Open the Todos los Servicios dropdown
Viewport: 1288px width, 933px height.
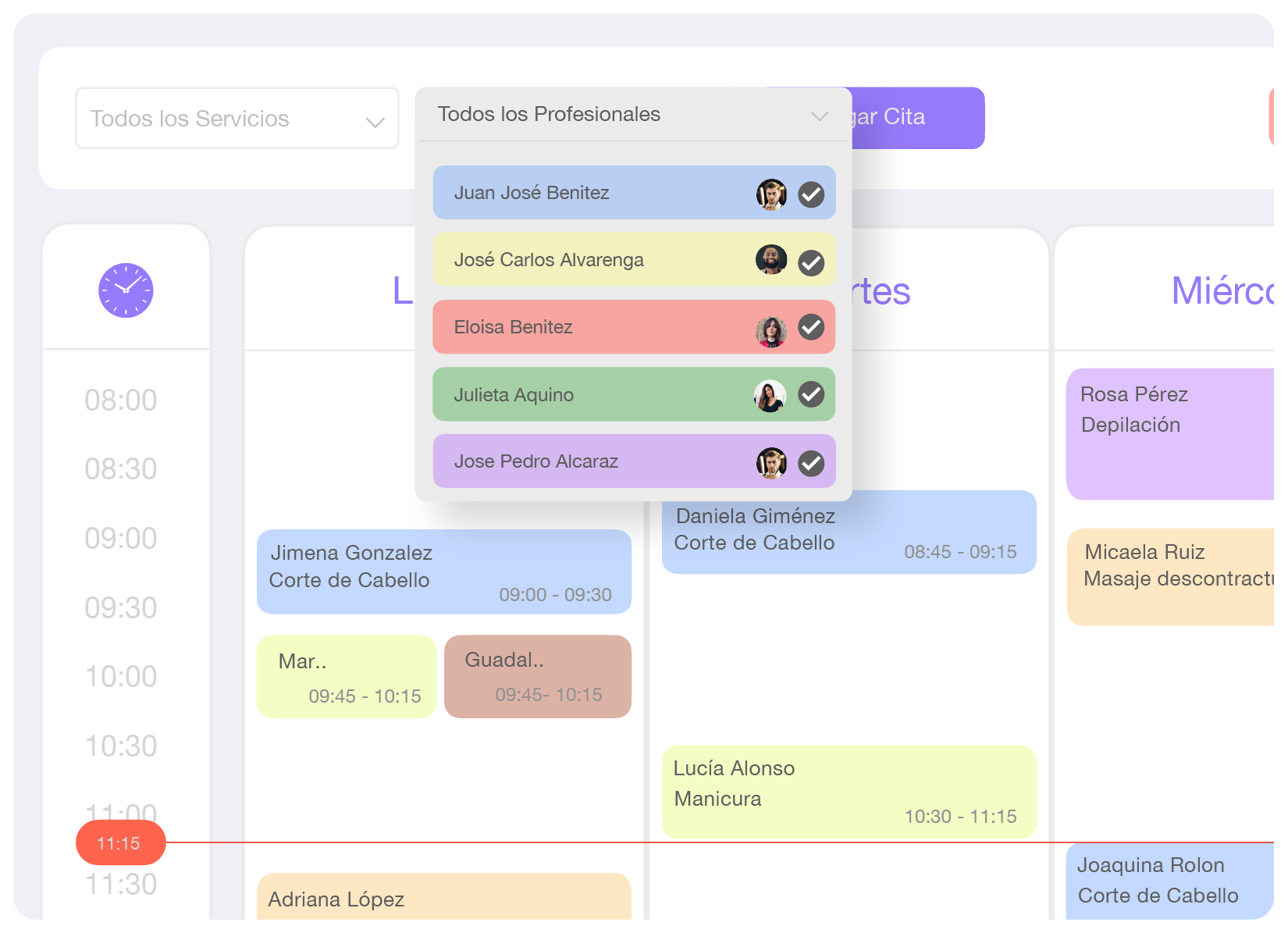(237, 119)
